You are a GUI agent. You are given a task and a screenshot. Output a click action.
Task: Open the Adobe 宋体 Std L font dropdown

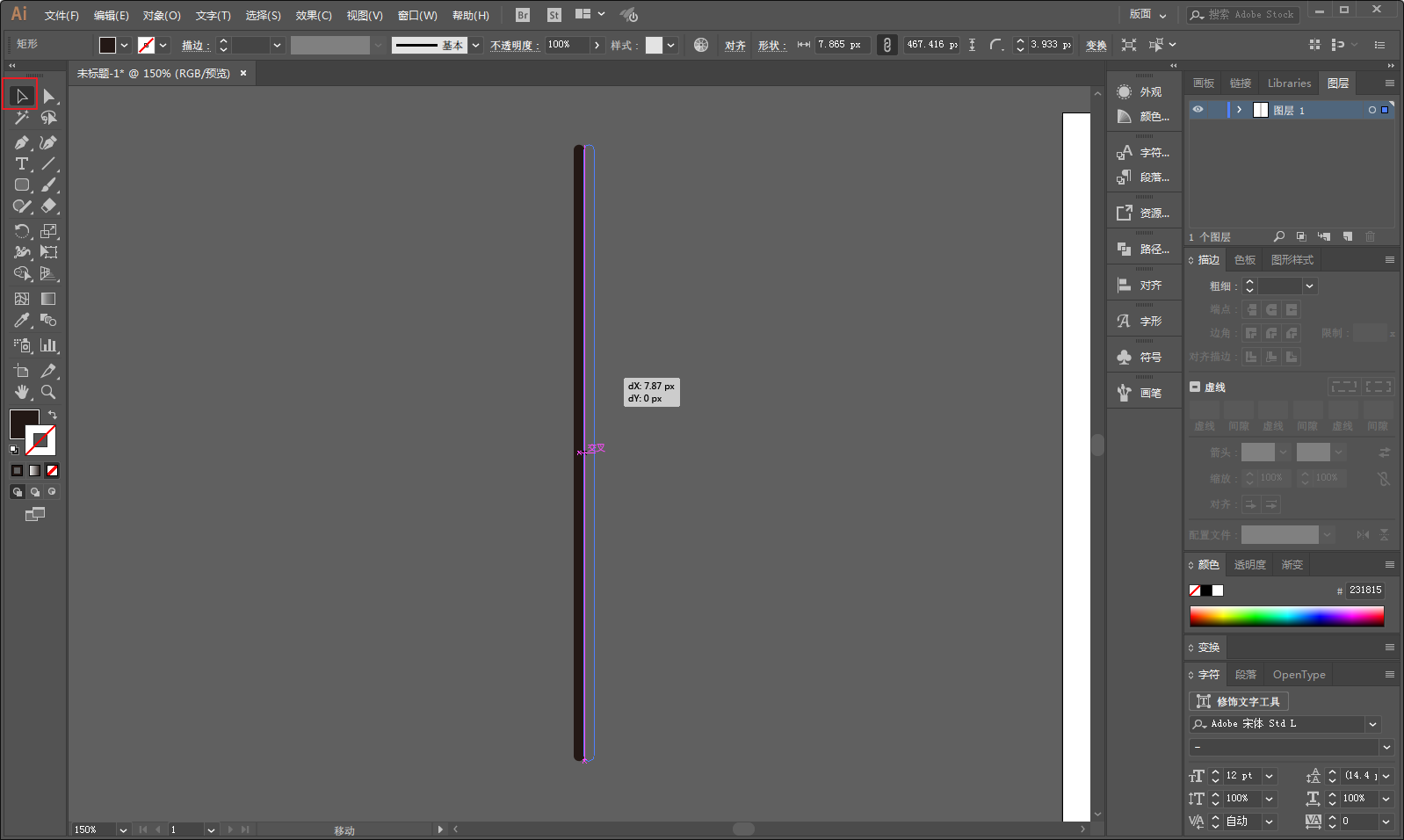tap(1372, 724)
